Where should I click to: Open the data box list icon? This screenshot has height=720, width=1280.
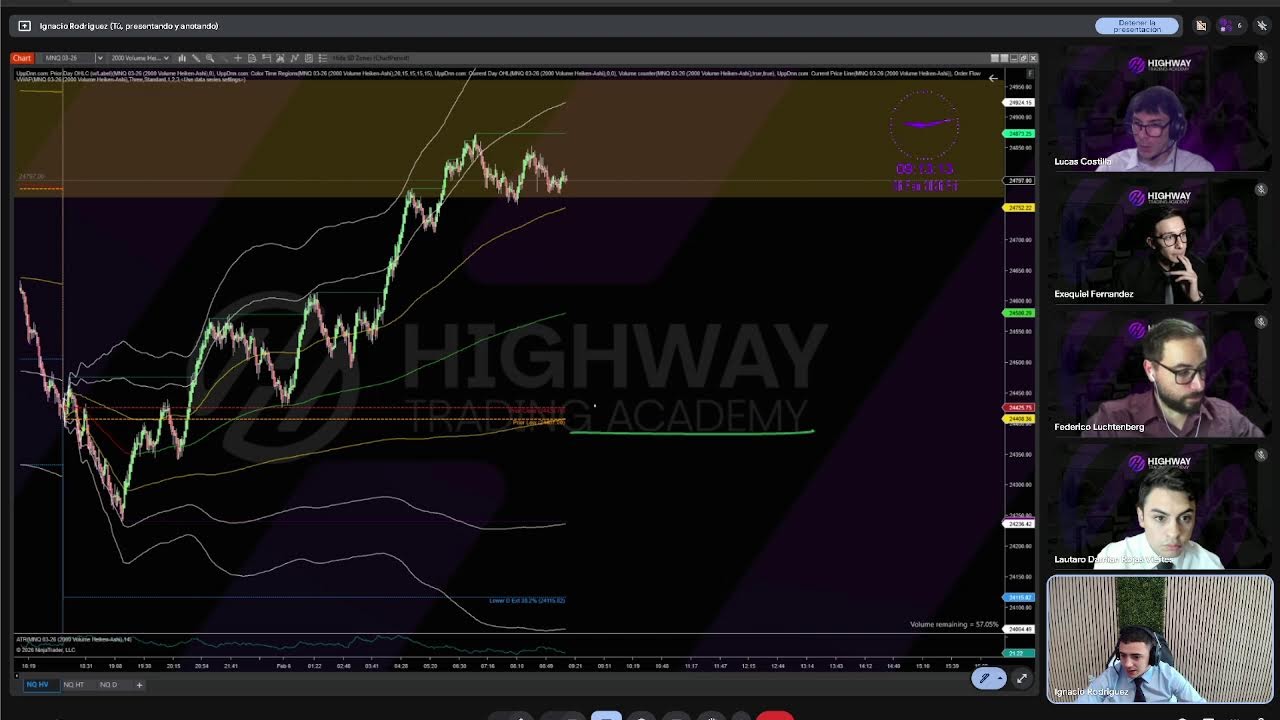pos(322,58)
